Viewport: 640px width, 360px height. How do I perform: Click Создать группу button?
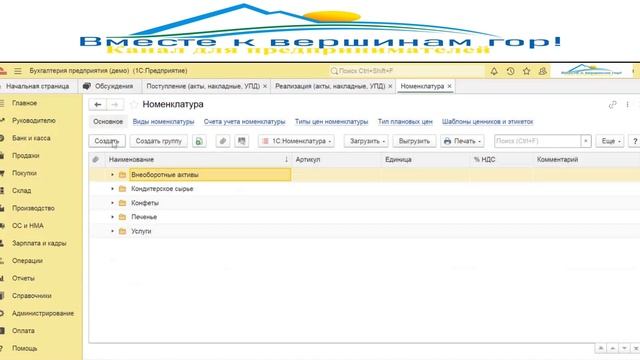point(158,141)
